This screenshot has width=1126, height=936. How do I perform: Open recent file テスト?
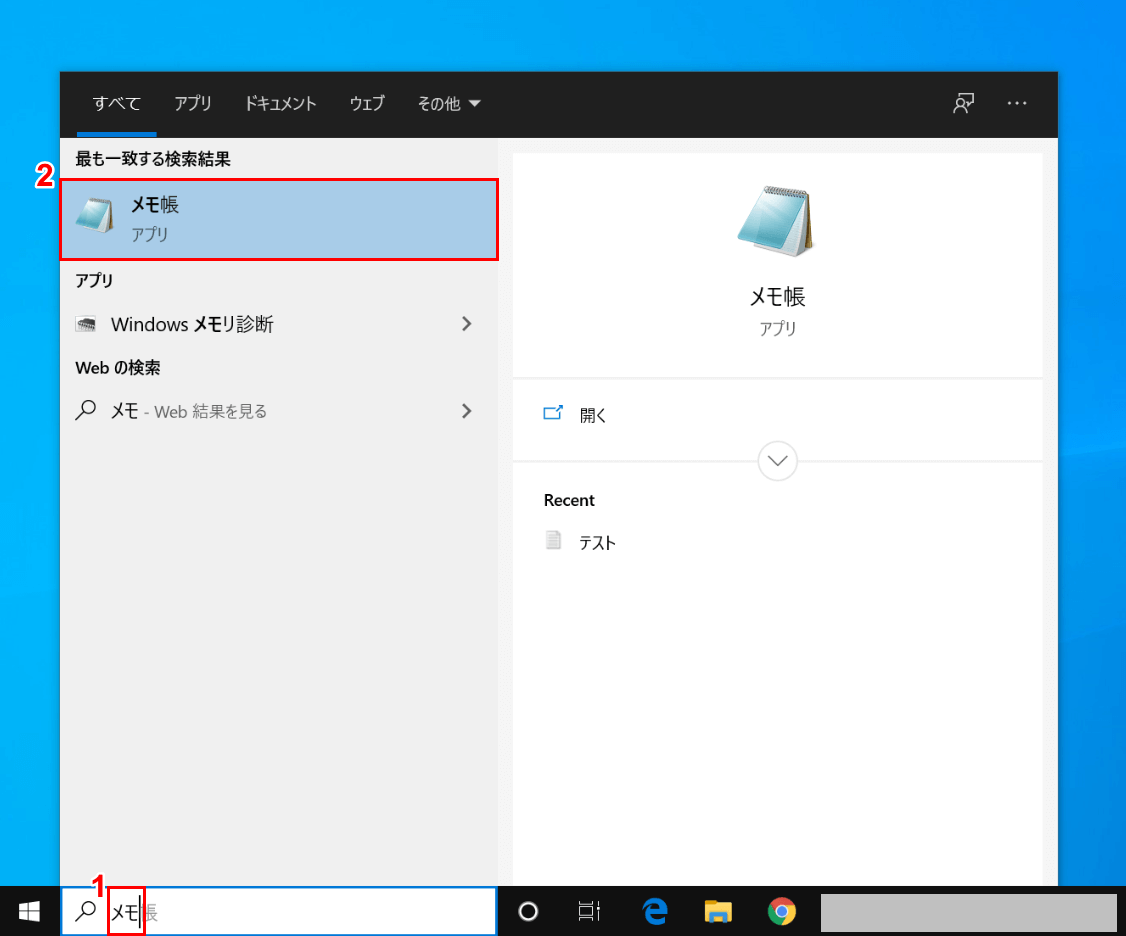tap(597, 543)
